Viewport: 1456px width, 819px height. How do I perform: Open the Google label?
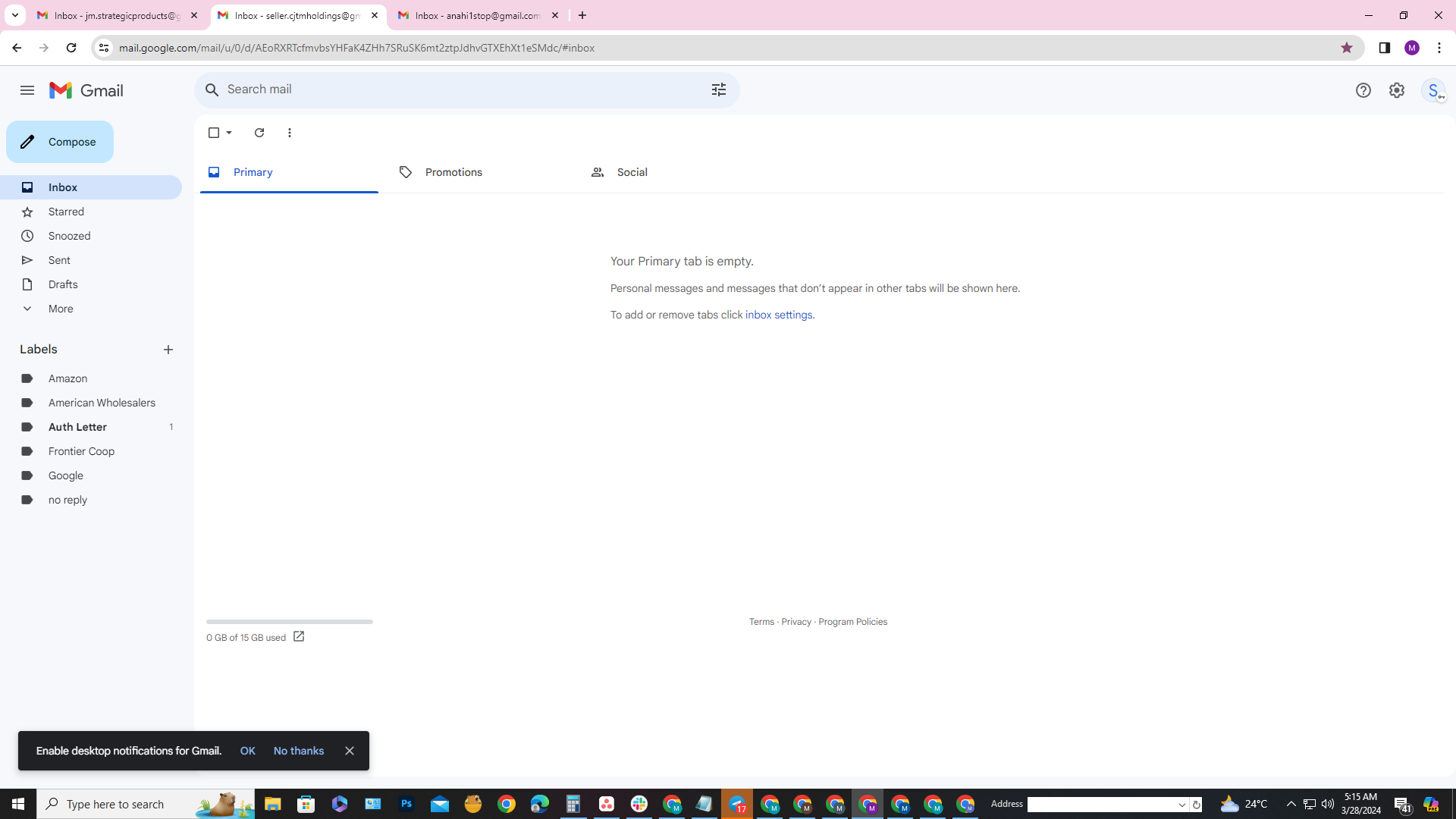point(91,475)
